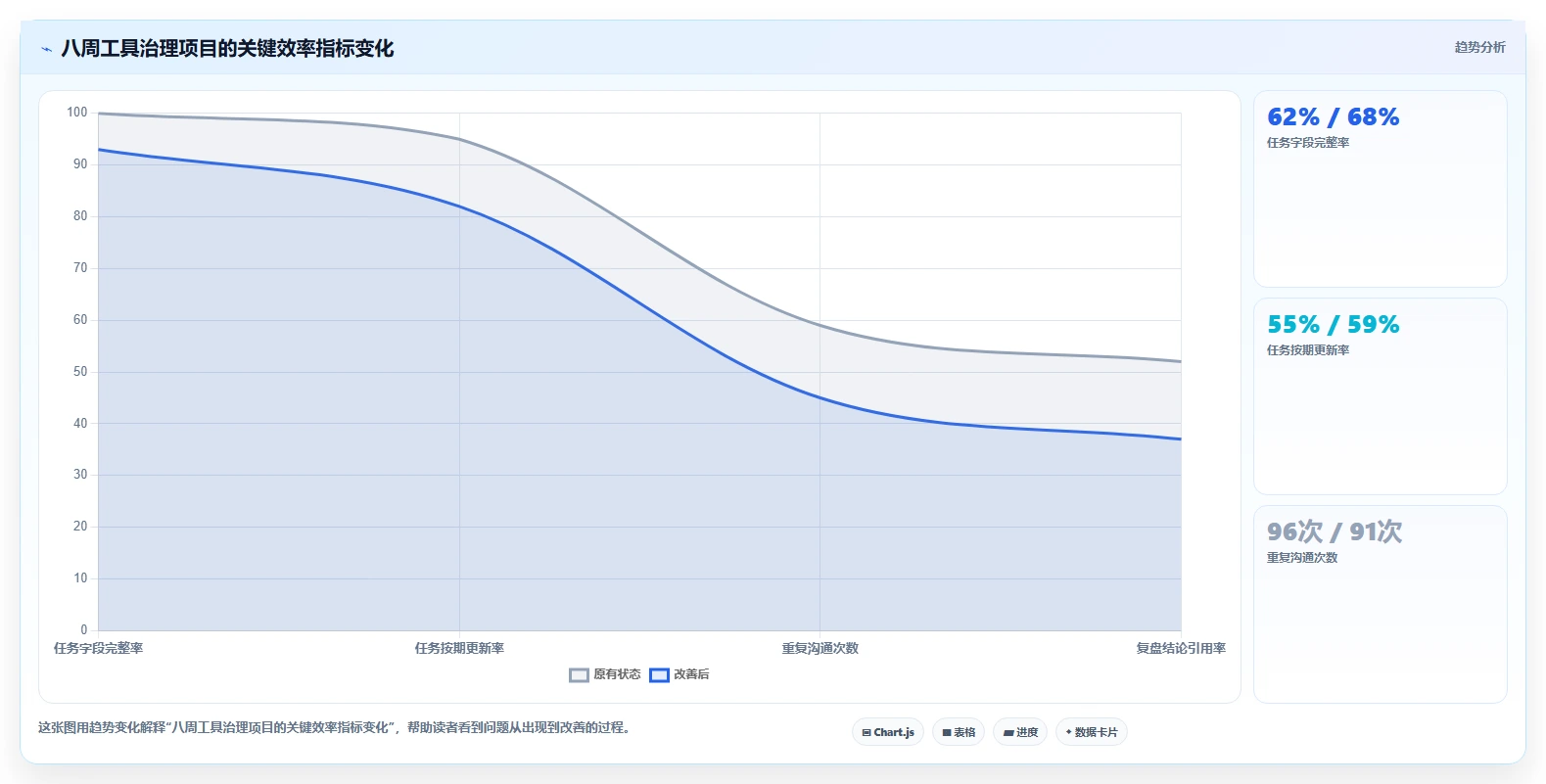Viewport: 1546px width, 784px height.
Task: Click the 数据卡片 tag
Action: 1092,732
